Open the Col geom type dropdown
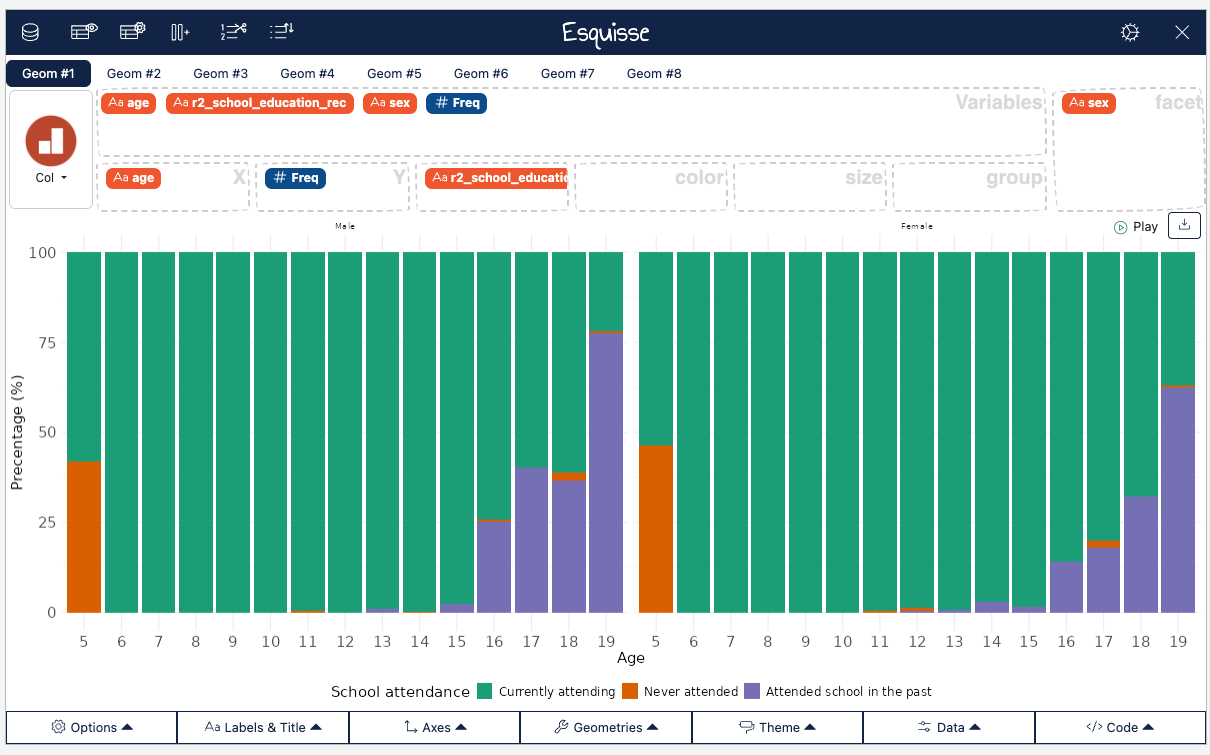Screen dimensions: 1210x755 [51, 178]
